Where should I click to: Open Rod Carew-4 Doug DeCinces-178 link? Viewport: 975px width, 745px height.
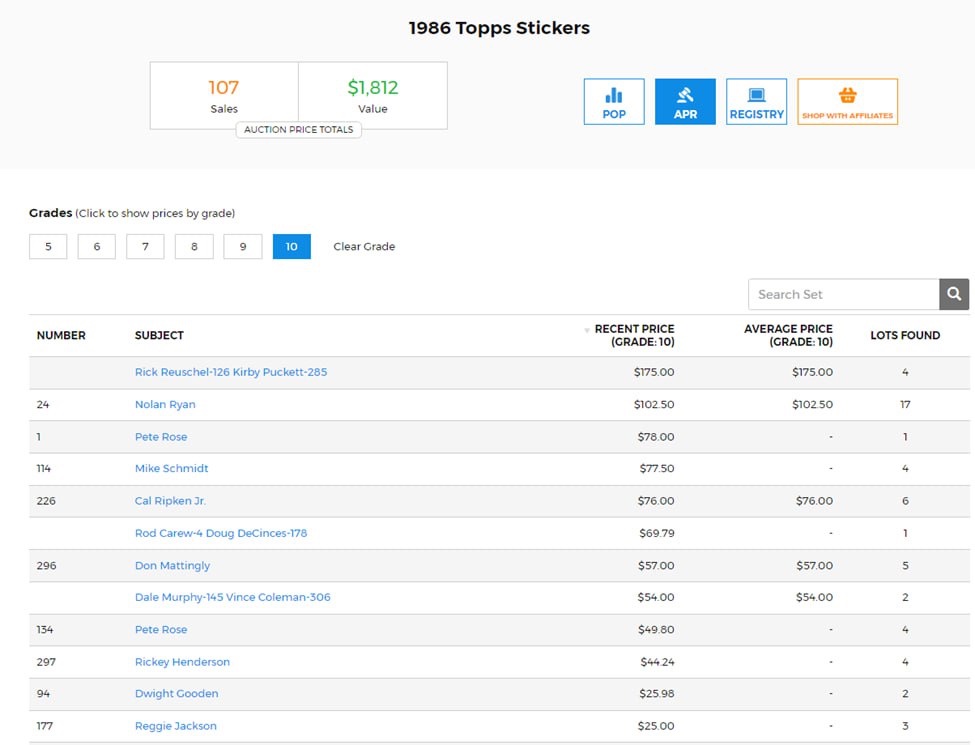221,533
